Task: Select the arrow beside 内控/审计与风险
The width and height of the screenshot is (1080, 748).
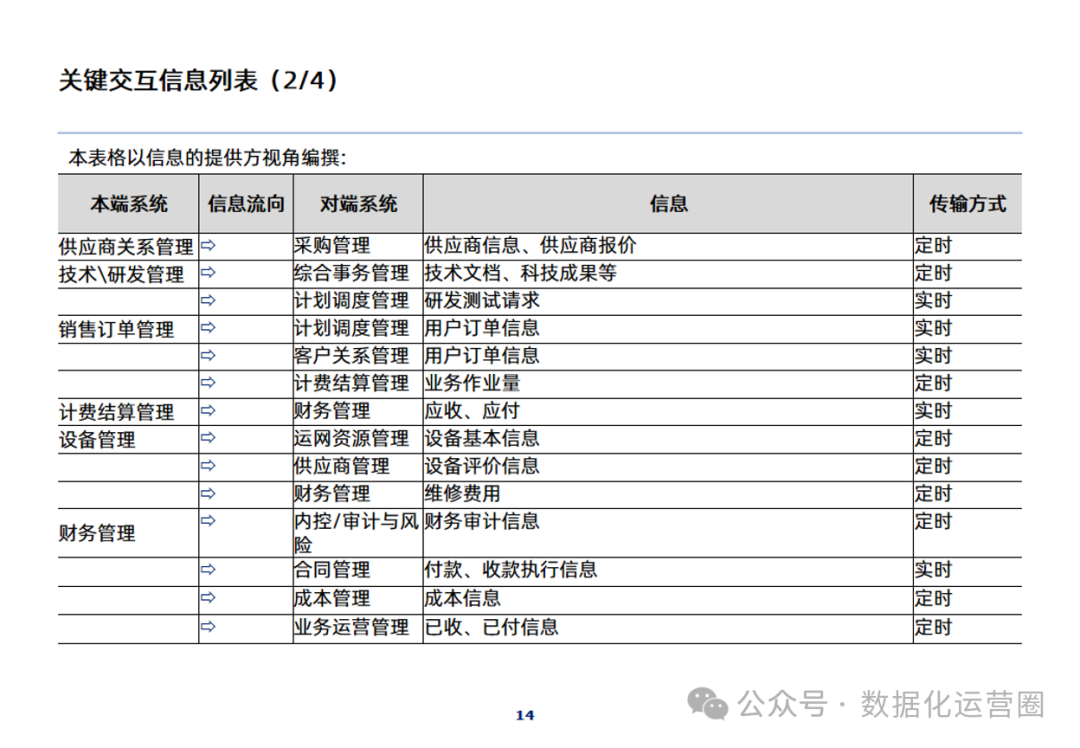Action: [x=208, y=521]
